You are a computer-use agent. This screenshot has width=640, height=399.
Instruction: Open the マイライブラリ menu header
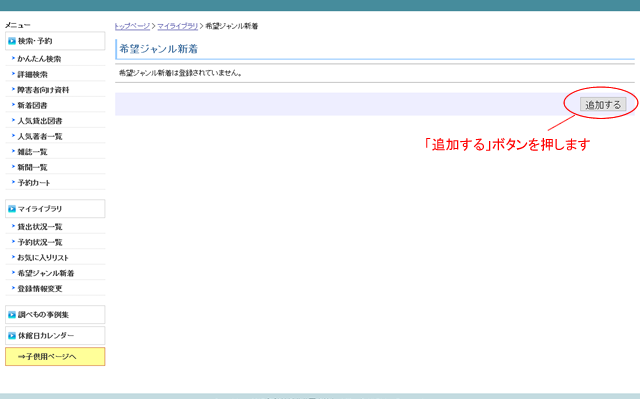click(55, 208)
